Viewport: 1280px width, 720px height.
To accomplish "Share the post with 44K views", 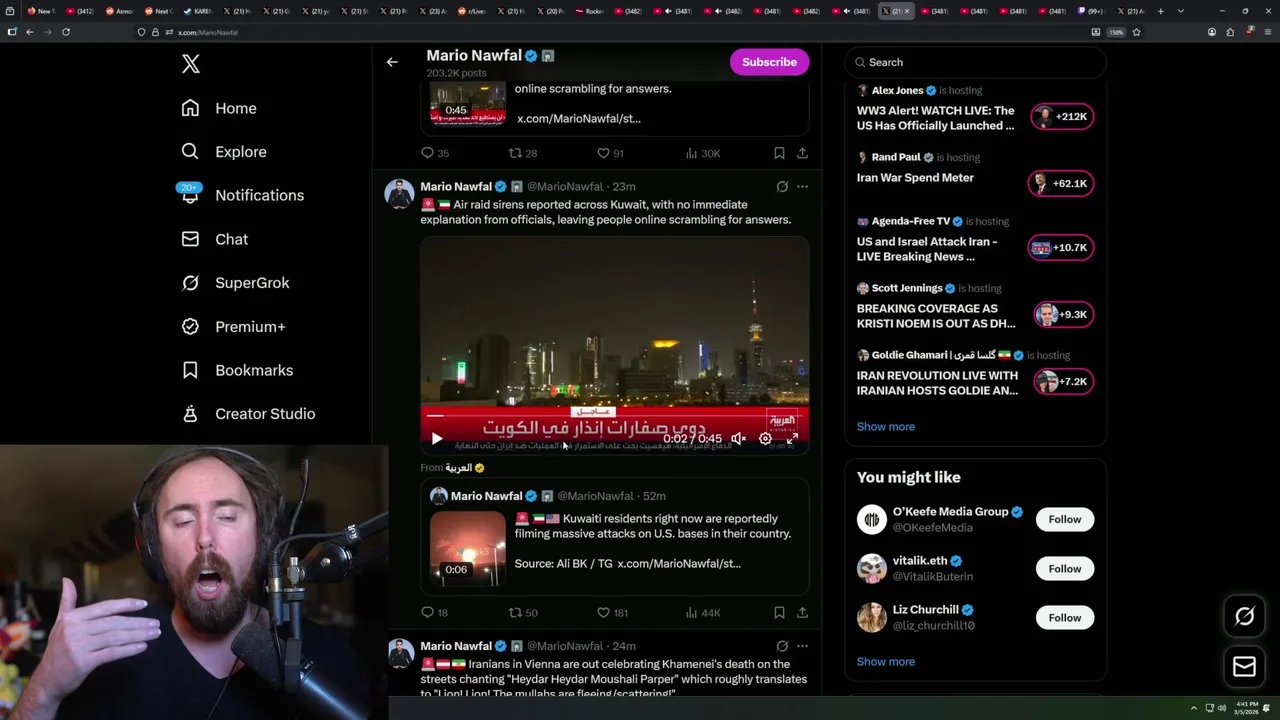I will coord(802,612).
